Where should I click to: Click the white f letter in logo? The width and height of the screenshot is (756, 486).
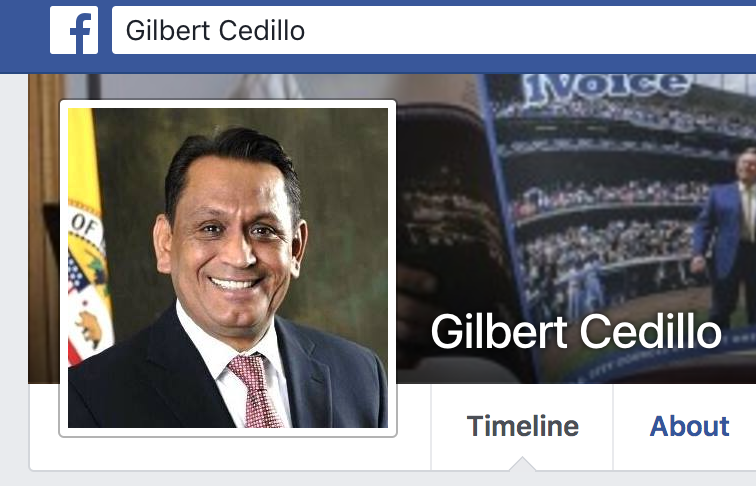coord(81,33)
